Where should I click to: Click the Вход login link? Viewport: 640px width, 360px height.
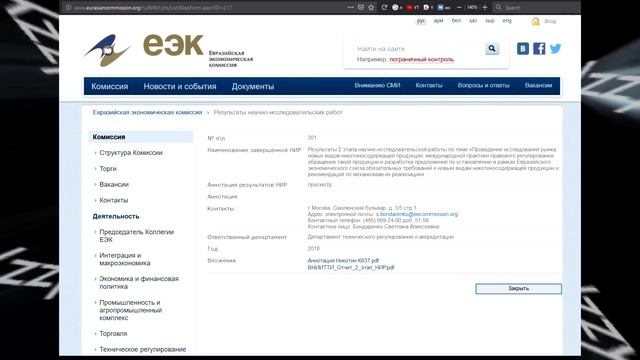pyautogui.click(x=550, y=21)
